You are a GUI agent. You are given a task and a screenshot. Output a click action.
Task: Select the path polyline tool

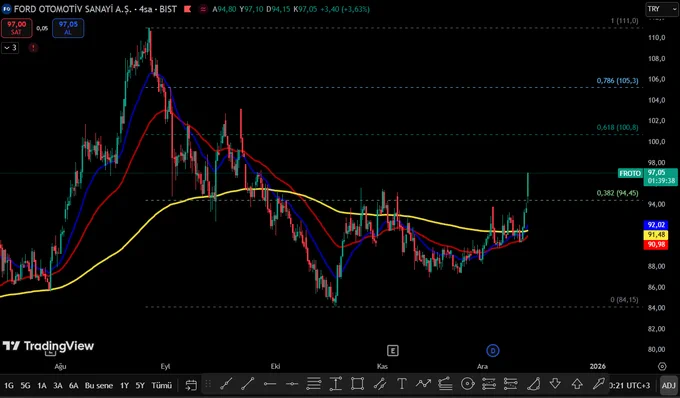(423, 384)
